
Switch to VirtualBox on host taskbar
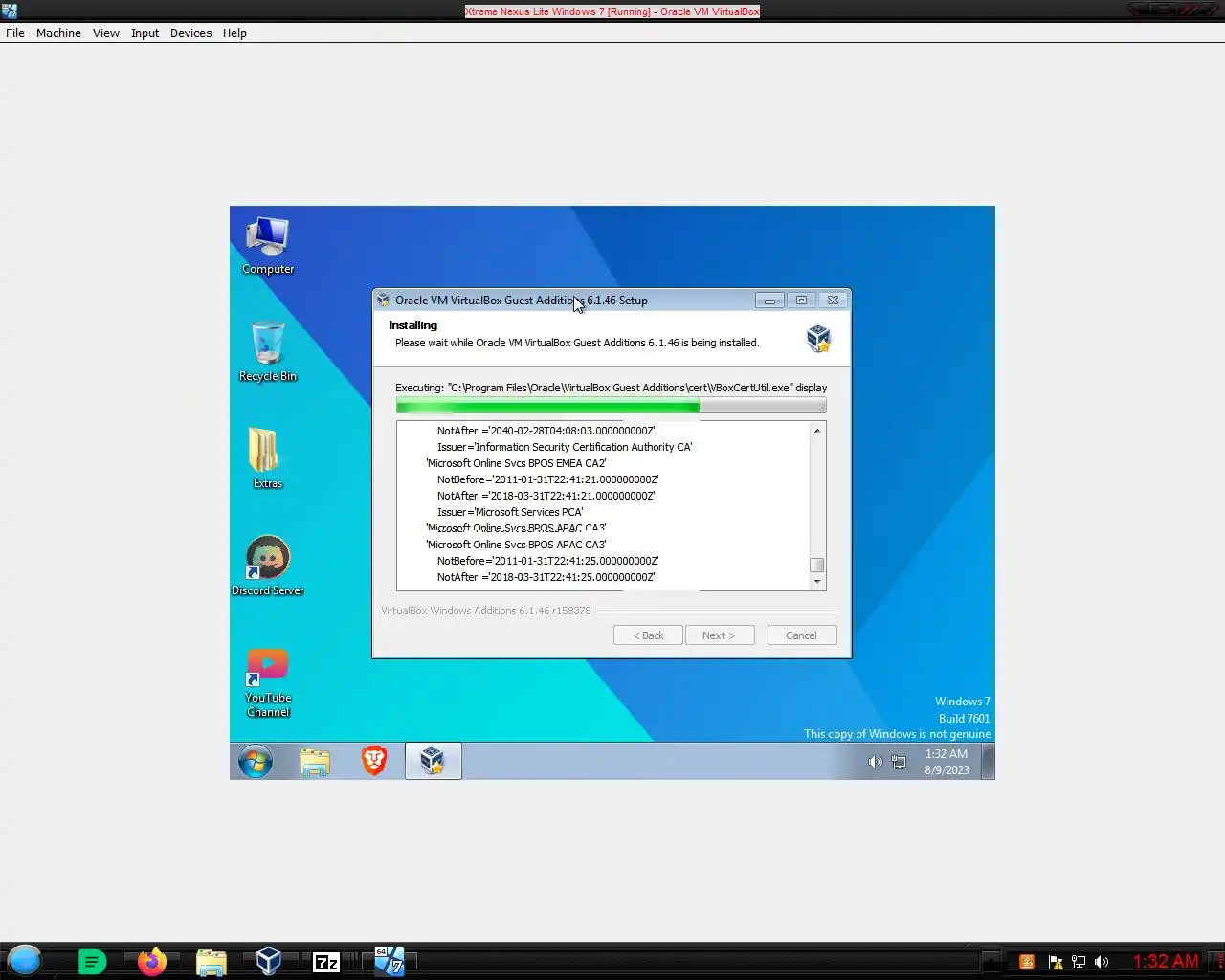(269, 961)
